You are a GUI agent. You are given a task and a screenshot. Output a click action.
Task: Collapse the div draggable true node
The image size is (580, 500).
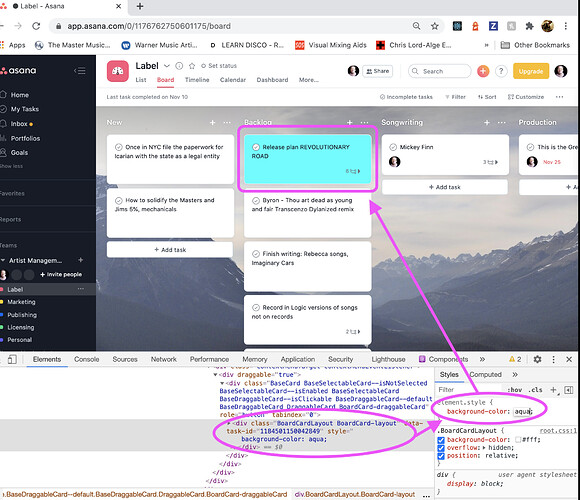(215, 375)
